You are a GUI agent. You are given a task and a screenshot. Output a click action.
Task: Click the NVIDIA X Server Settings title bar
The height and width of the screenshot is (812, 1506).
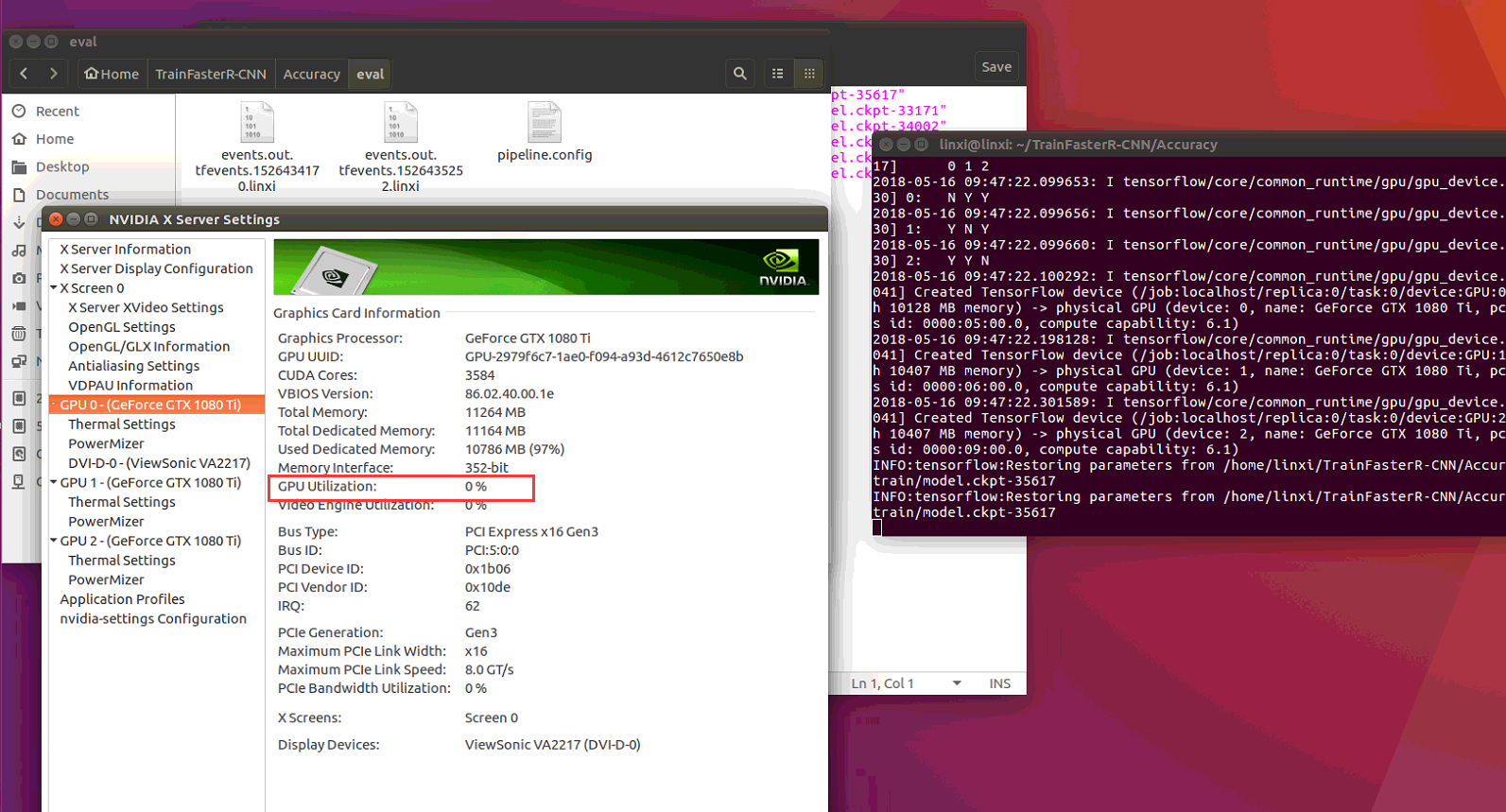pyautogui.click(x=435, y=218)
